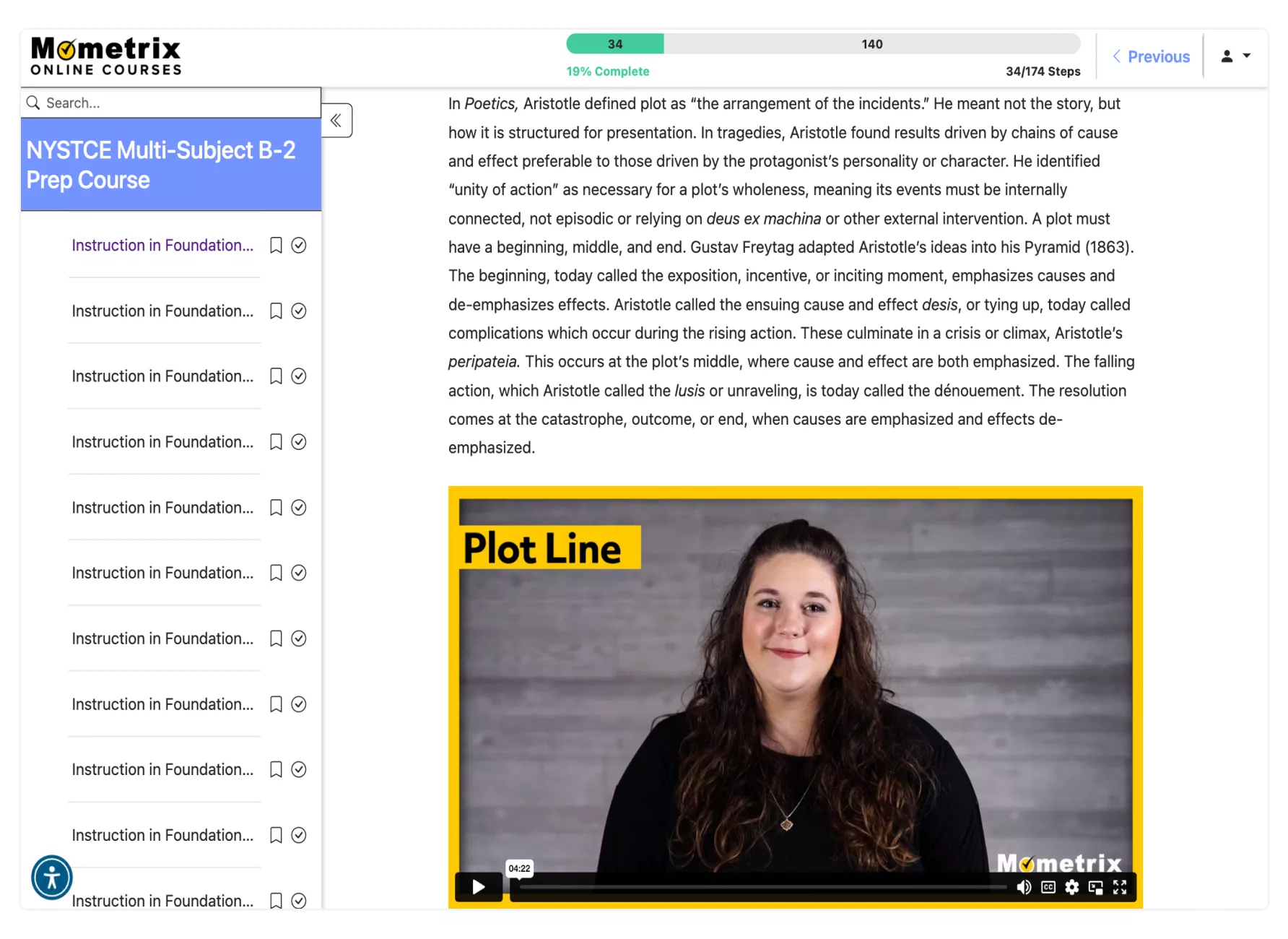Open the purple highlighted Instruction in Foundation lesson
The width and height of the screenshot is (1288, 939).
(162, 246)
